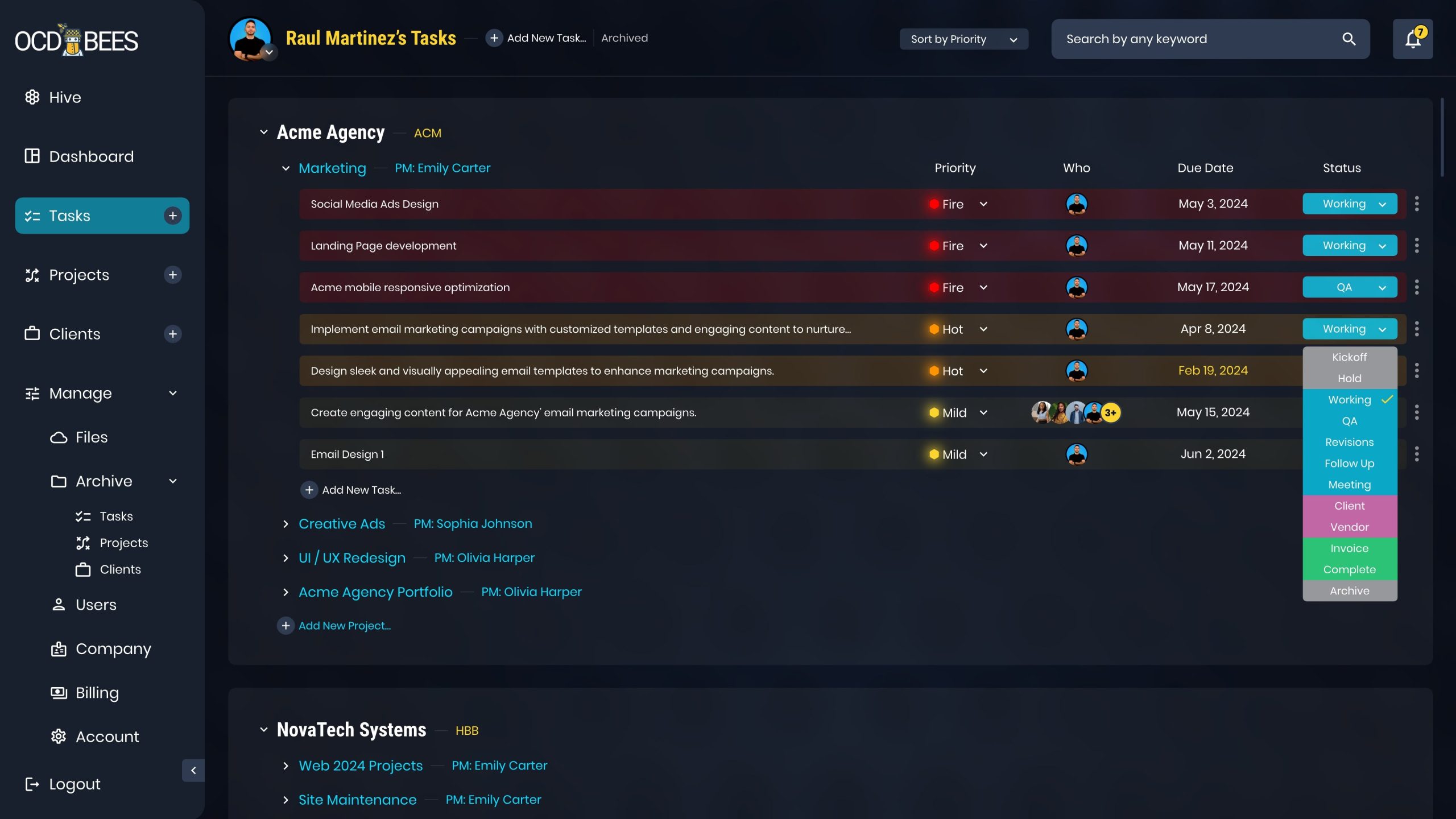Open three-dot menu for Social Media Ads Design
1456x819 pixels.
pyautogui.click(x=1416, y=204)
